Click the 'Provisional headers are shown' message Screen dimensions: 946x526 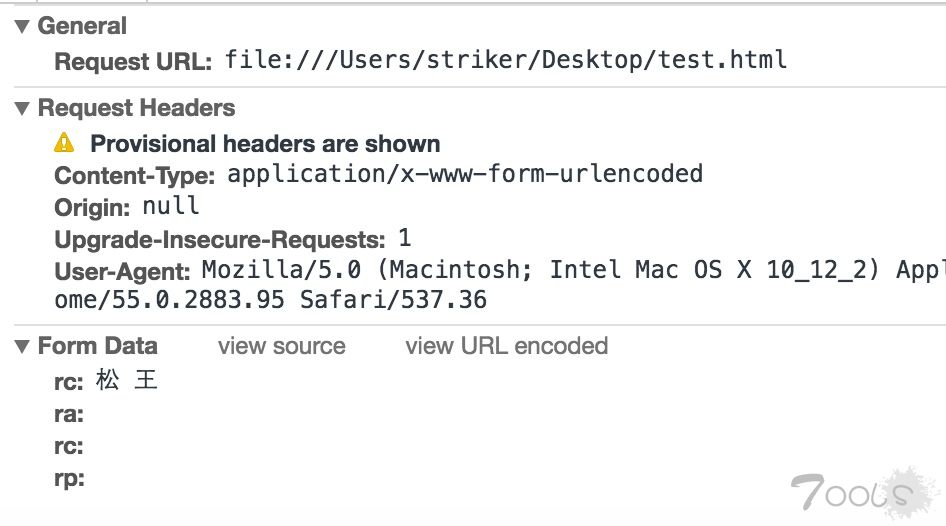[x=265, y=144]
